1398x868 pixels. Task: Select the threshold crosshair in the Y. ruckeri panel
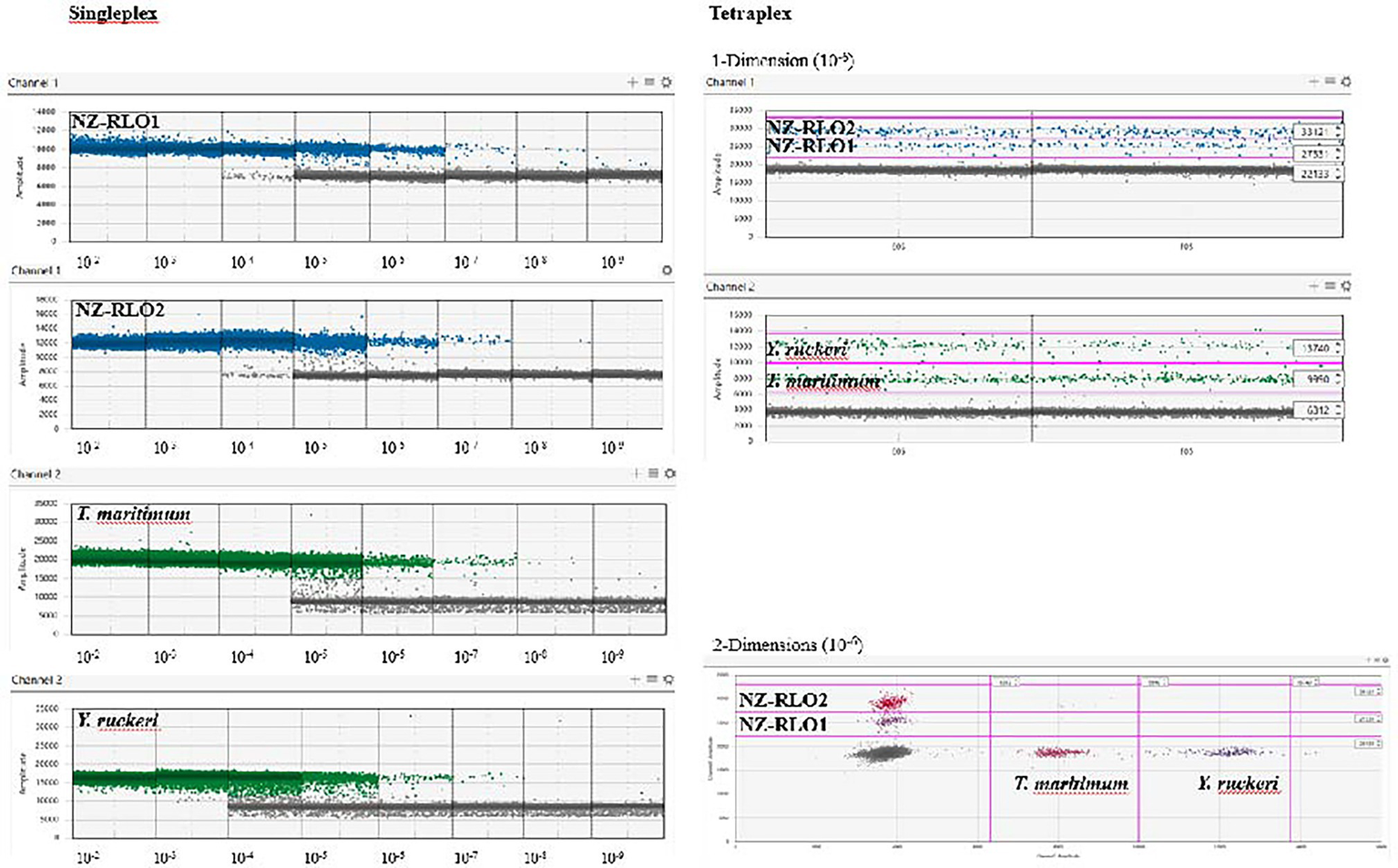[x=633, y=678]
